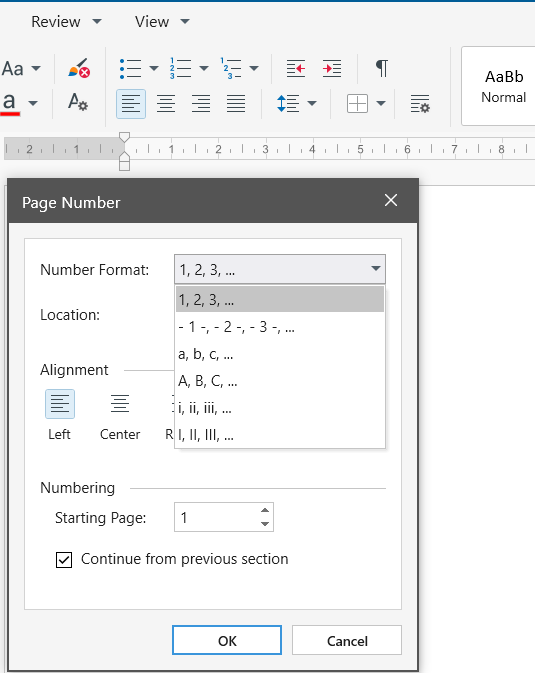Viewport: 535px width, 673px height.
Task: Select the bulleted list icon
Action: [131, 68]
